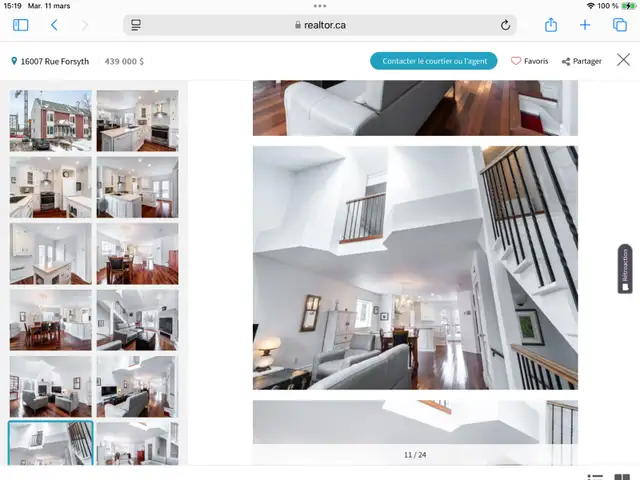Switch gallery to list view
Screen dimensions: 640x480
pyautogui.click(x=596, y=476)
